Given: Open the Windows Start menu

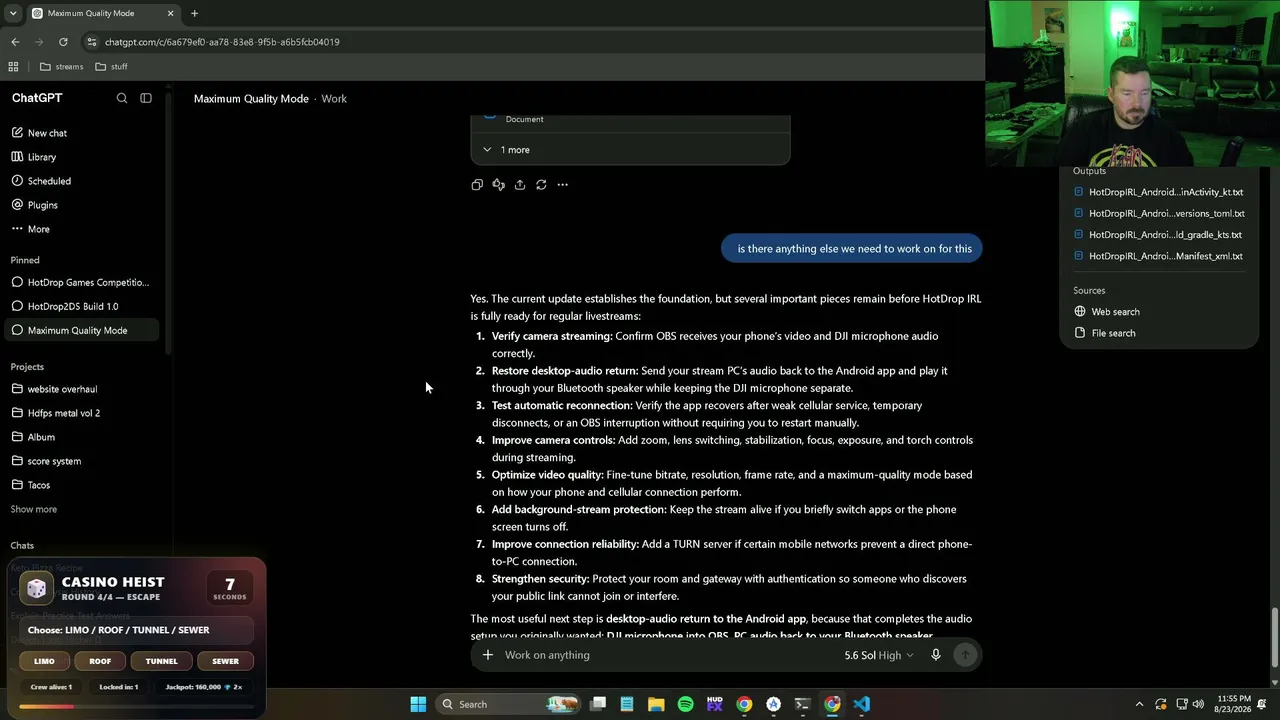Looking at the screenshot, I should pos(418,704).
